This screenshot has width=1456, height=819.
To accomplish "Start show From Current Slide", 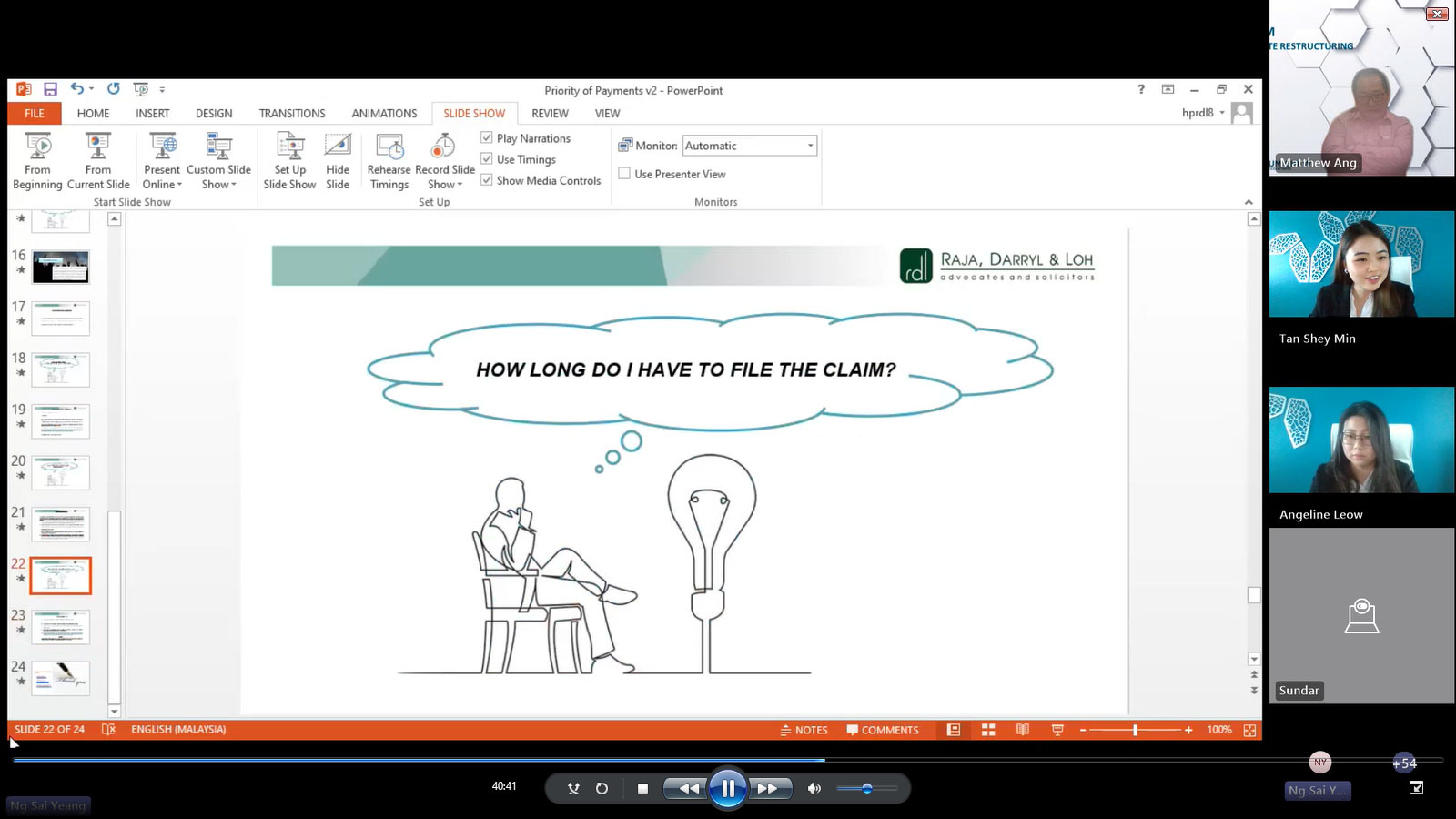I will tap(98, 161).
